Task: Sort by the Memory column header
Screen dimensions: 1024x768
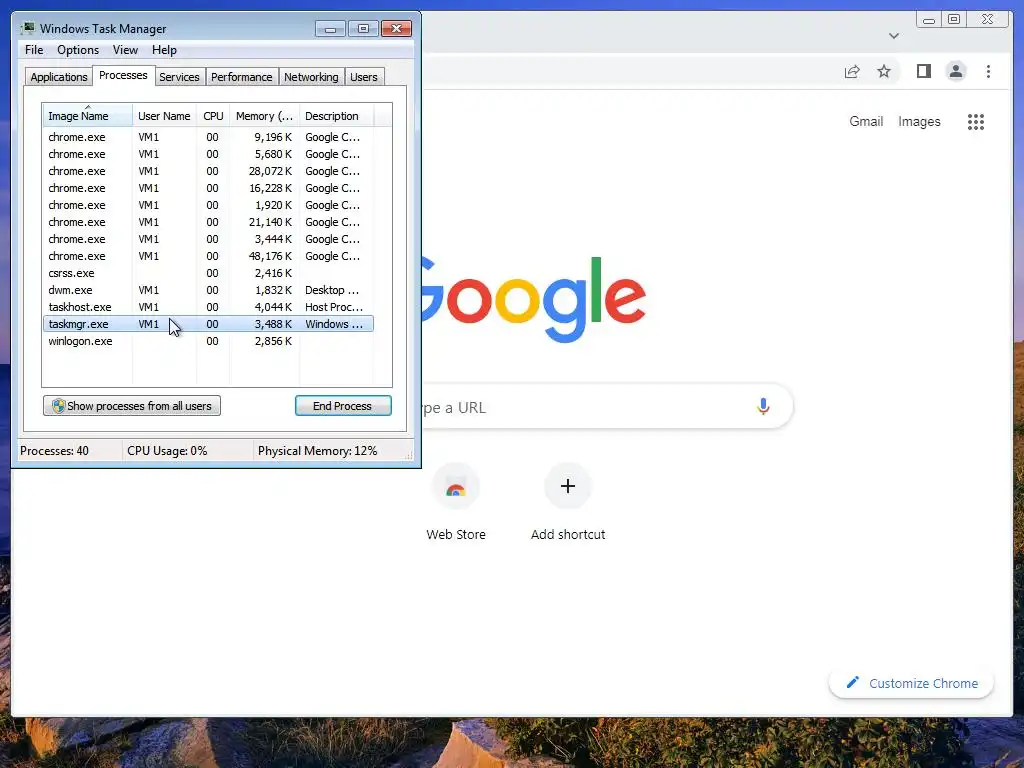Action: pos(264,116)
